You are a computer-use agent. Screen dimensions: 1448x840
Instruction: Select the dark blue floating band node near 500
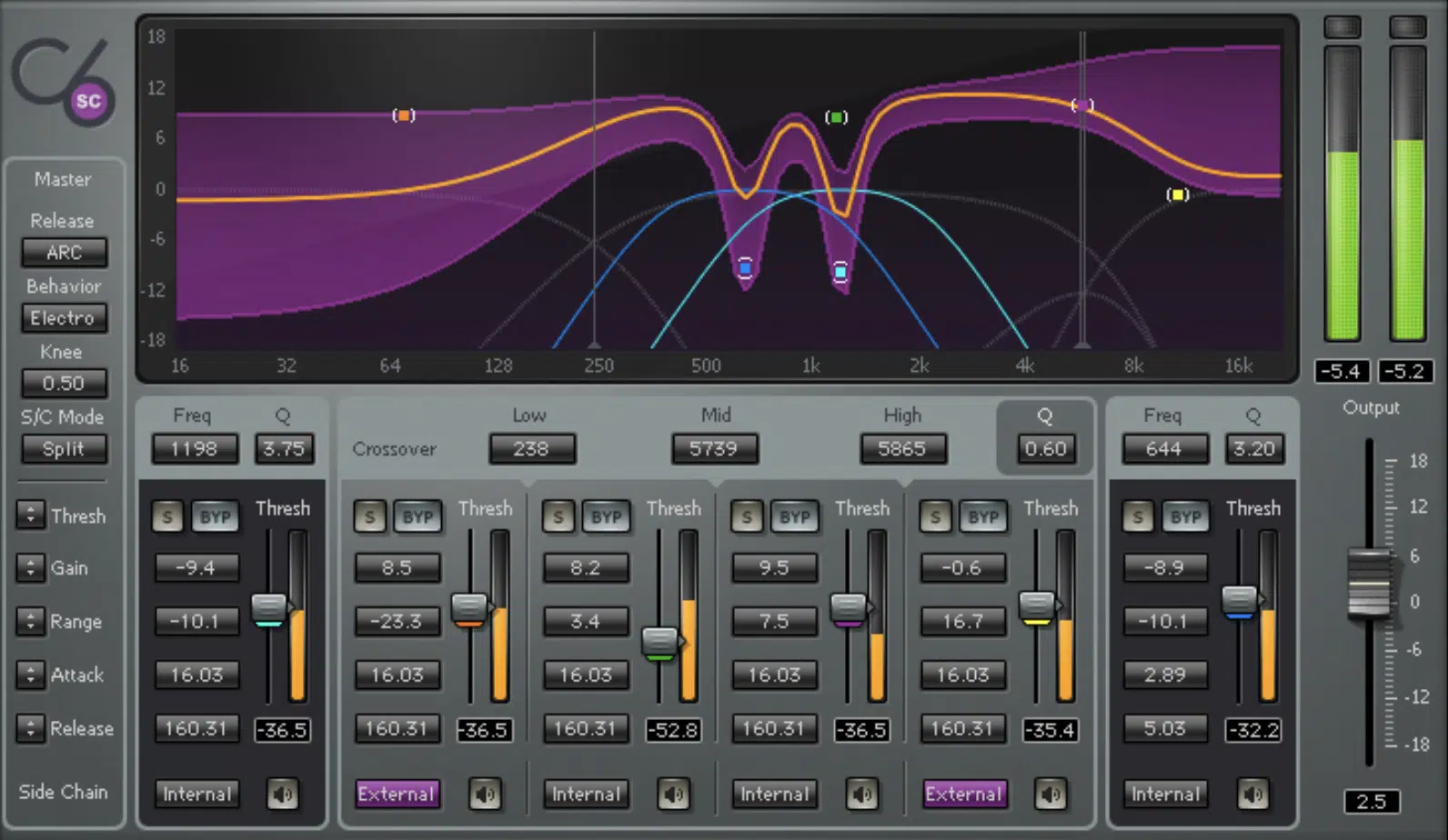(745, 268)
